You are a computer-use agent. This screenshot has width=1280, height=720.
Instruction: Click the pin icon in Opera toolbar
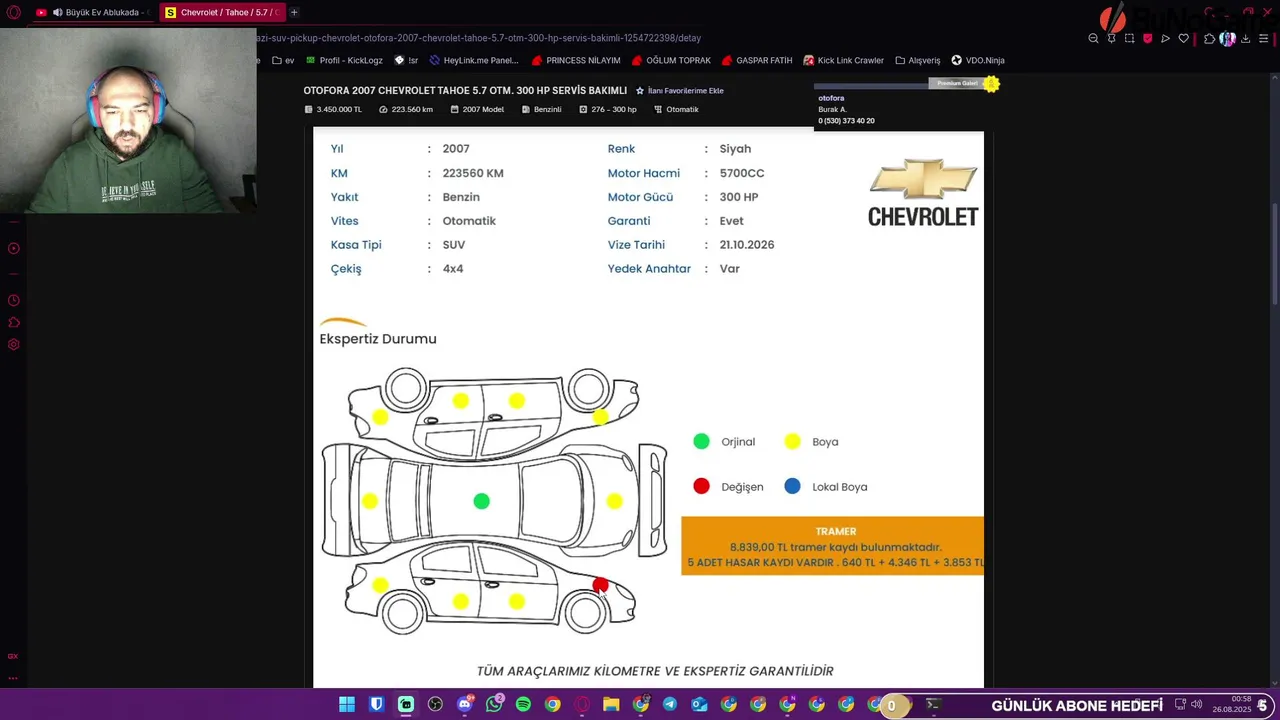[x=1111, y=38]
